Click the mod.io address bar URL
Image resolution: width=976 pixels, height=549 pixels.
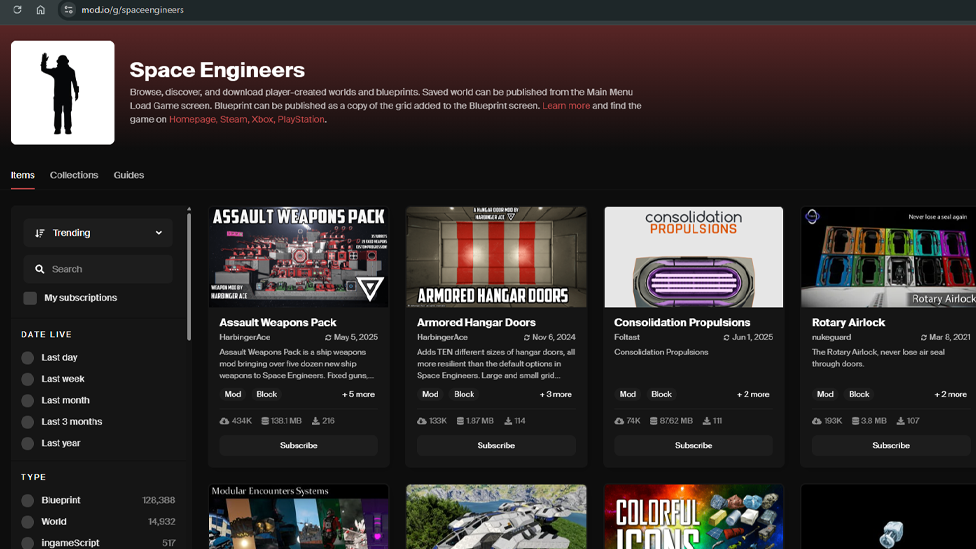coord(133,10)
